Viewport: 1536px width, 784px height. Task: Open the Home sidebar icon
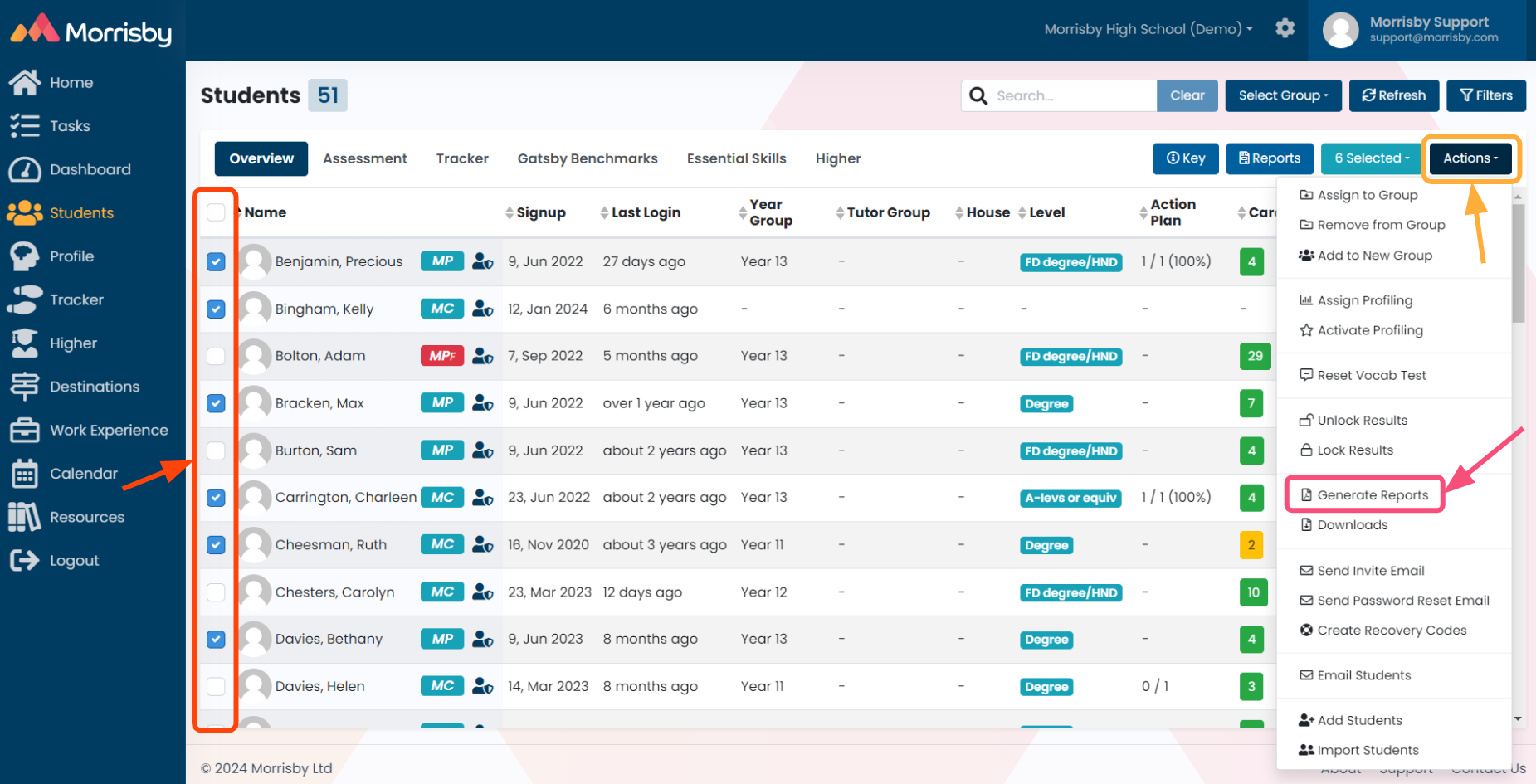click(x=25, y=82)
